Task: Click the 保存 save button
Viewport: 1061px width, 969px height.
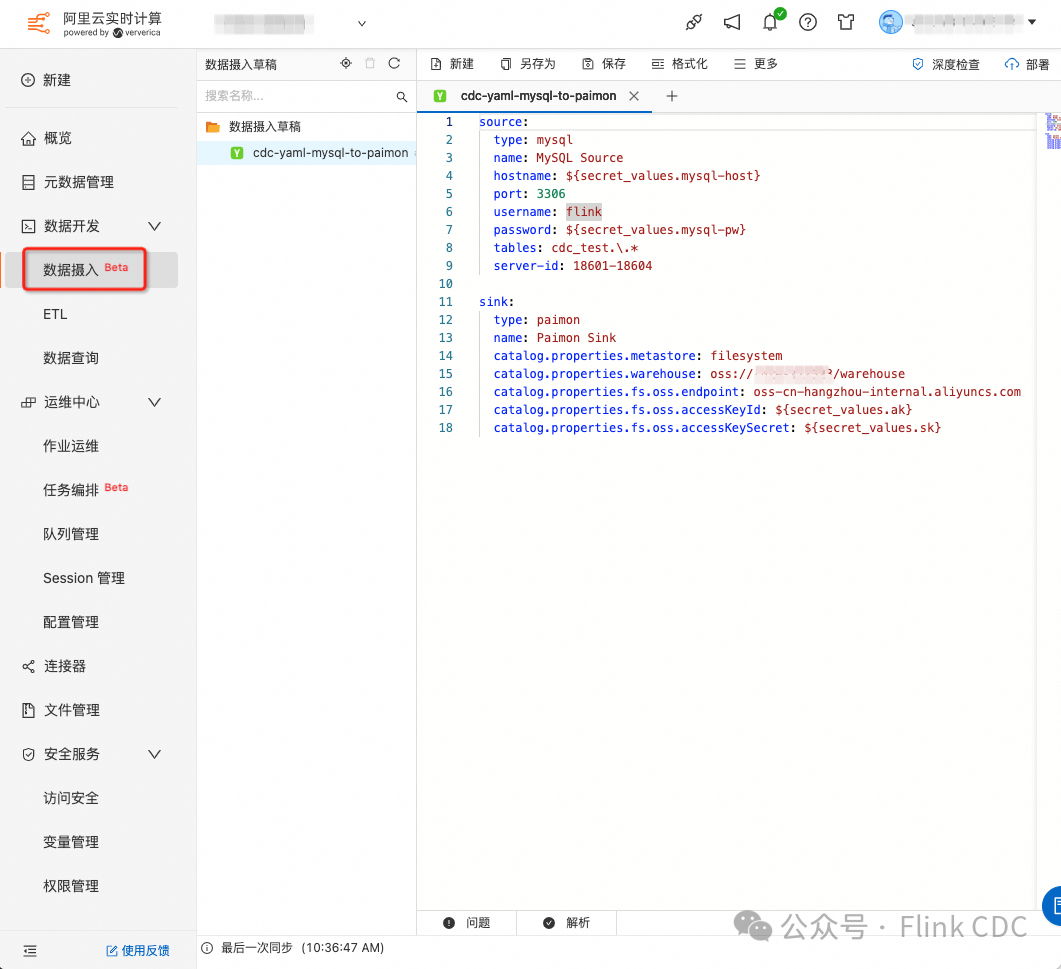Action: tap(604, 64)
